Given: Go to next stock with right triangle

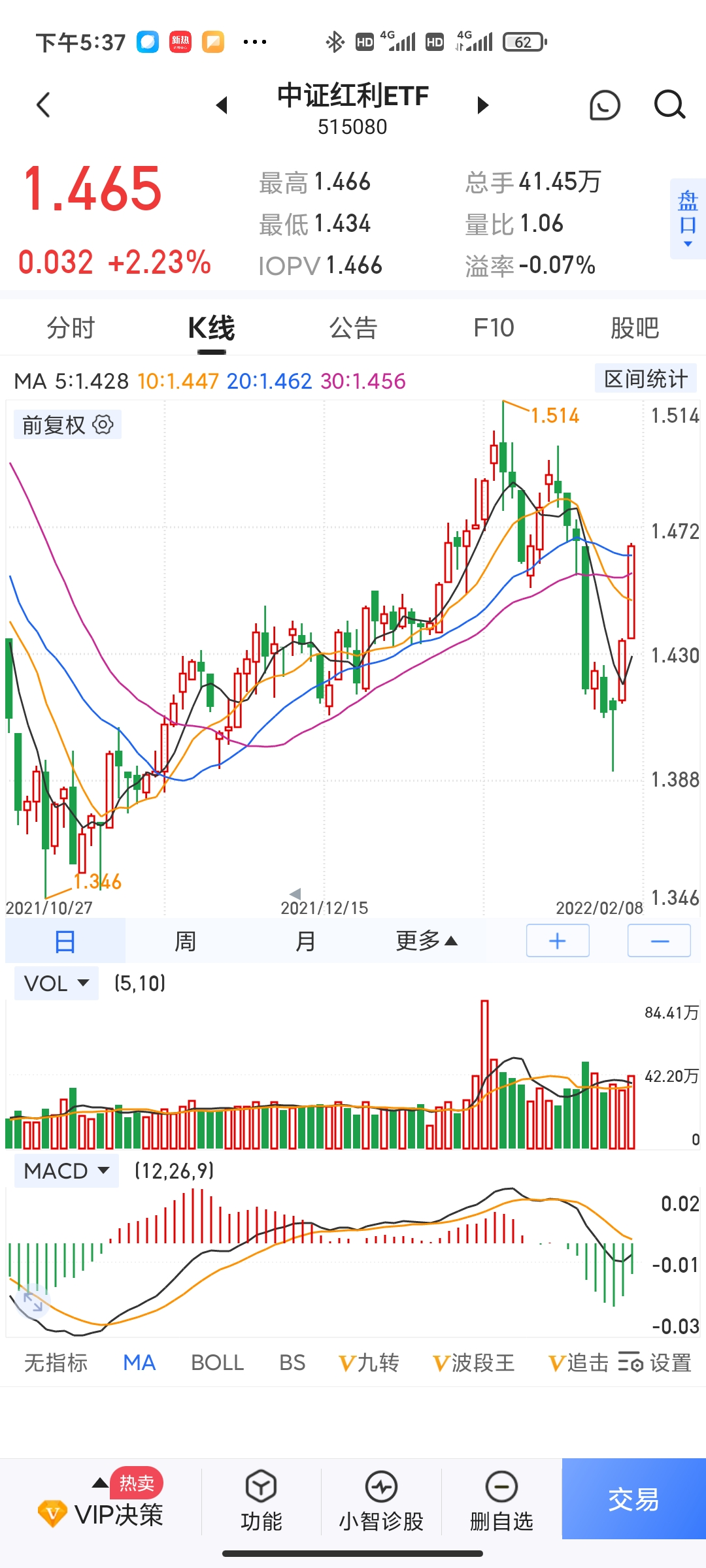Looking at the screenshot, I should [x=482, y=105].
